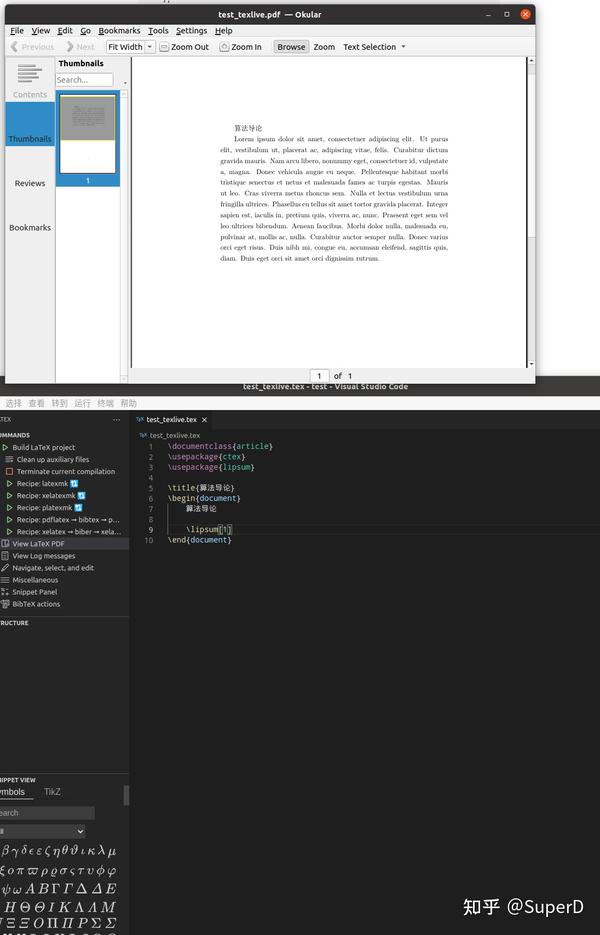600x935 pixels.
Task: Insert italic M symbol from snippet view
Action: pos(108,907)
